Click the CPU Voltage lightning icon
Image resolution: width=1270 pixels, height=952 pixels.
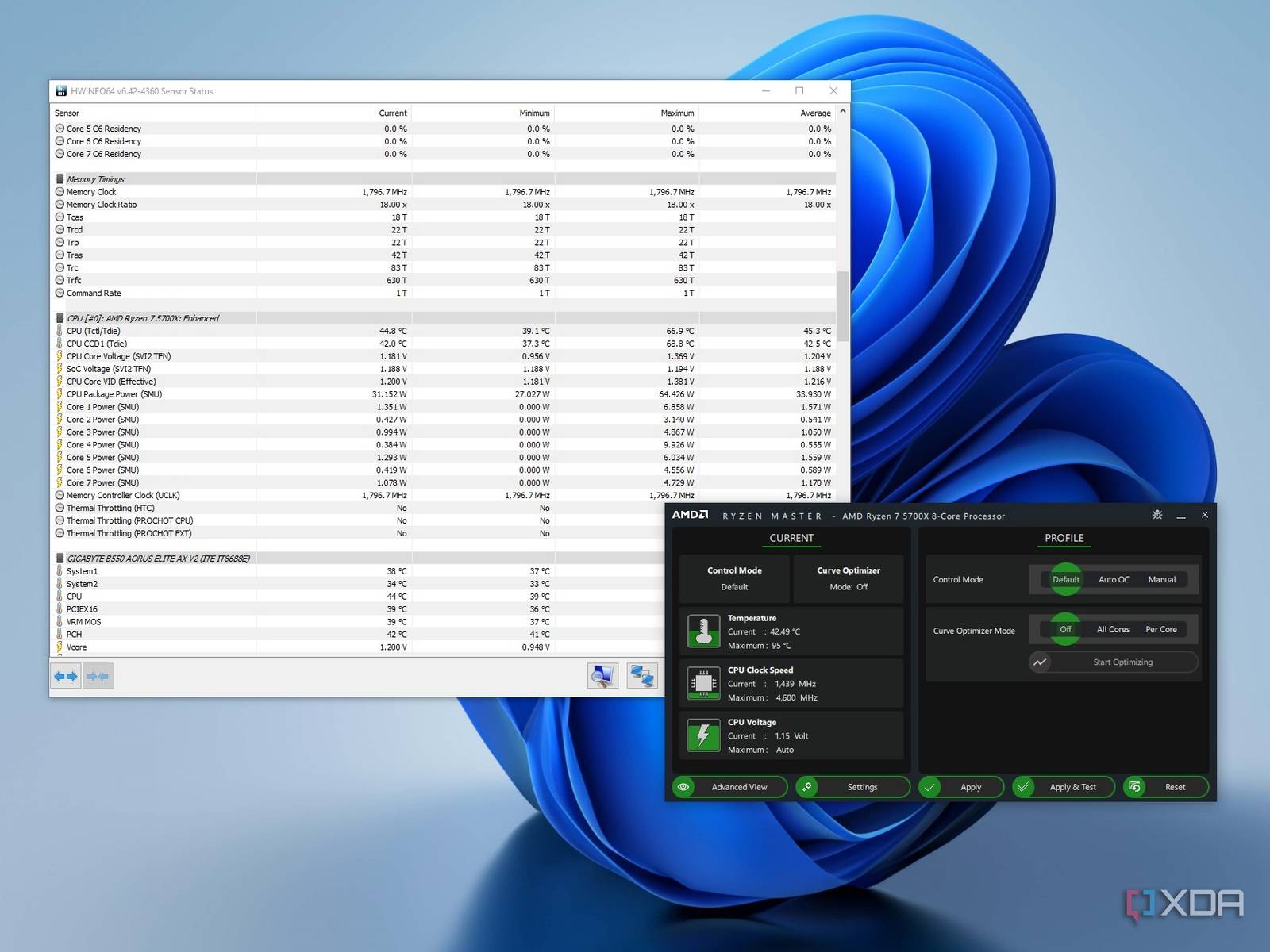pos(702,735)
